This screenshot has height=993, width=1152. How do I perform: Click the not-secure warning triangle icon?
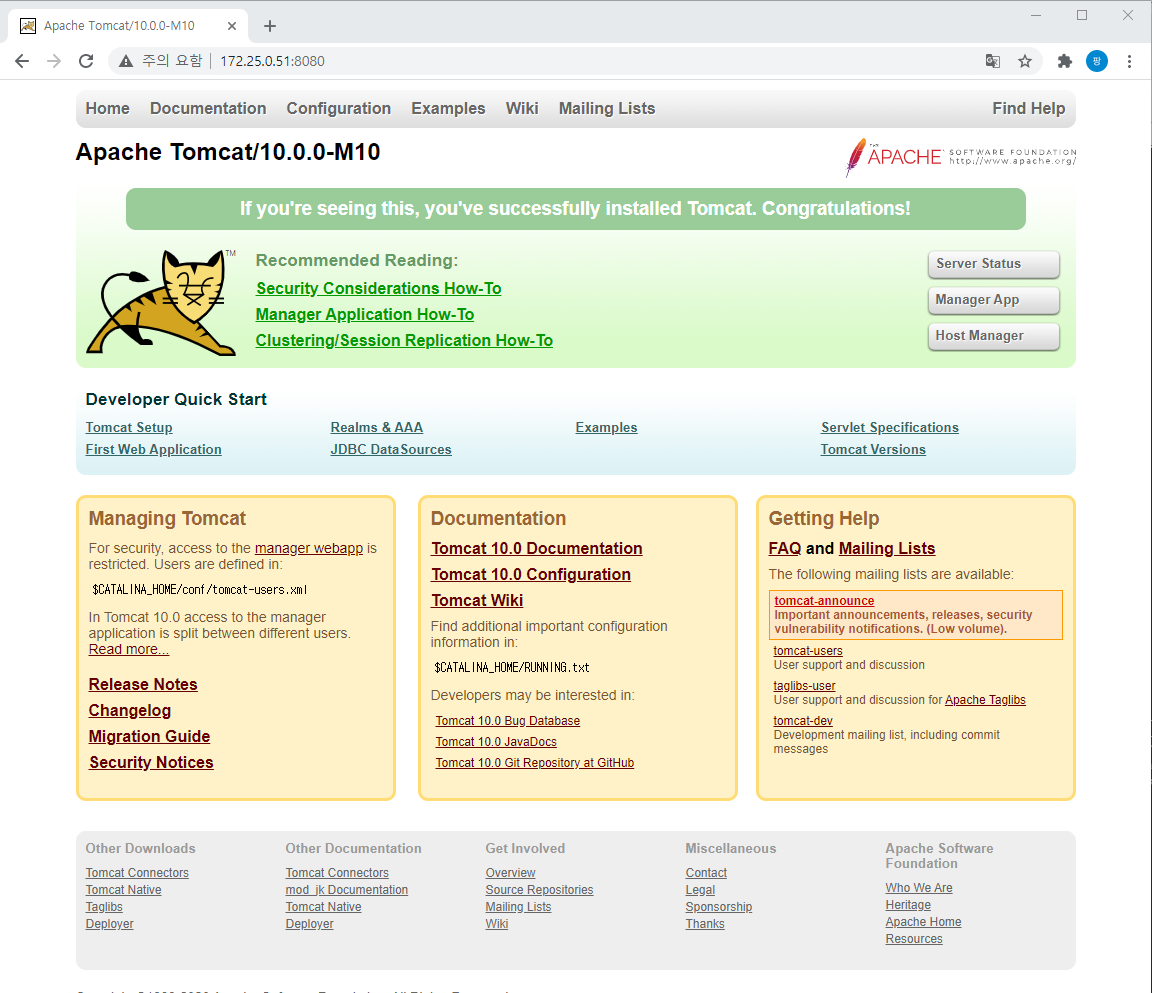tap(126, 61)
